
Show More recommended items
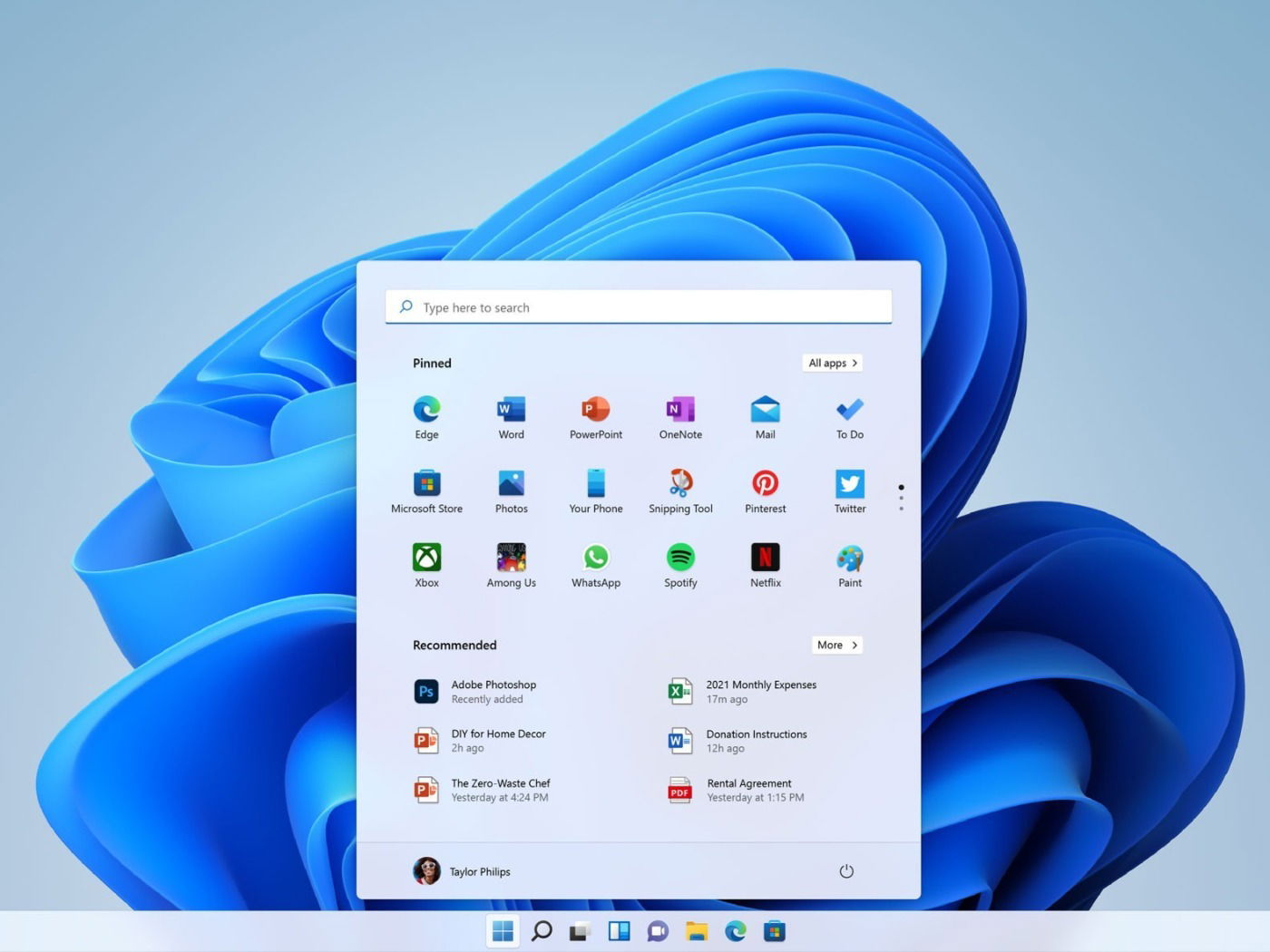(x=835, y=645)
